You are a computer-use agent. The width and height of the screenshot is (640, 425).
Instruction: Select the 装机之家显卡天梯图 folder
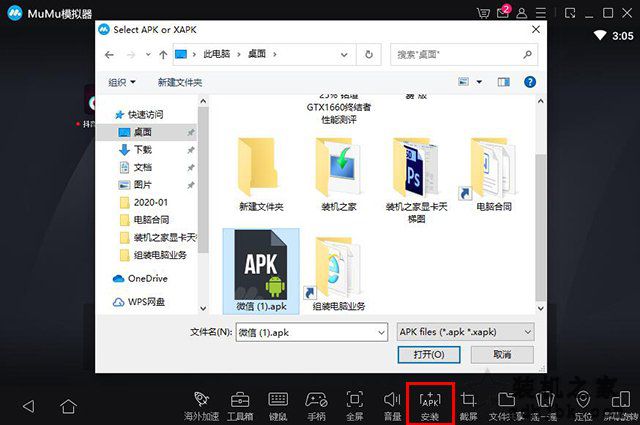pos(416,180)
